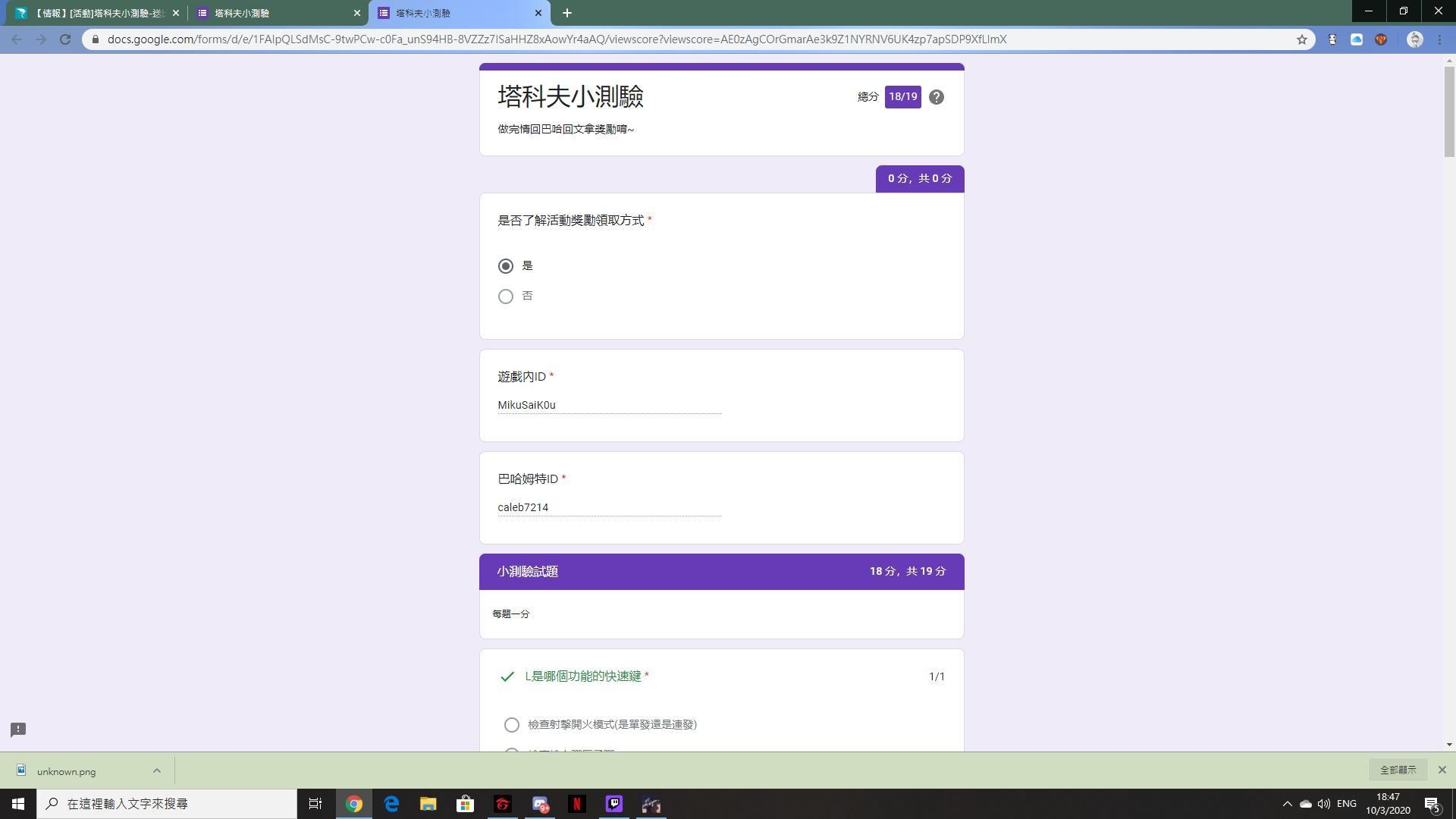
Task: Click the OneDrive cloud tray icon
Action: click(1305, 804)
